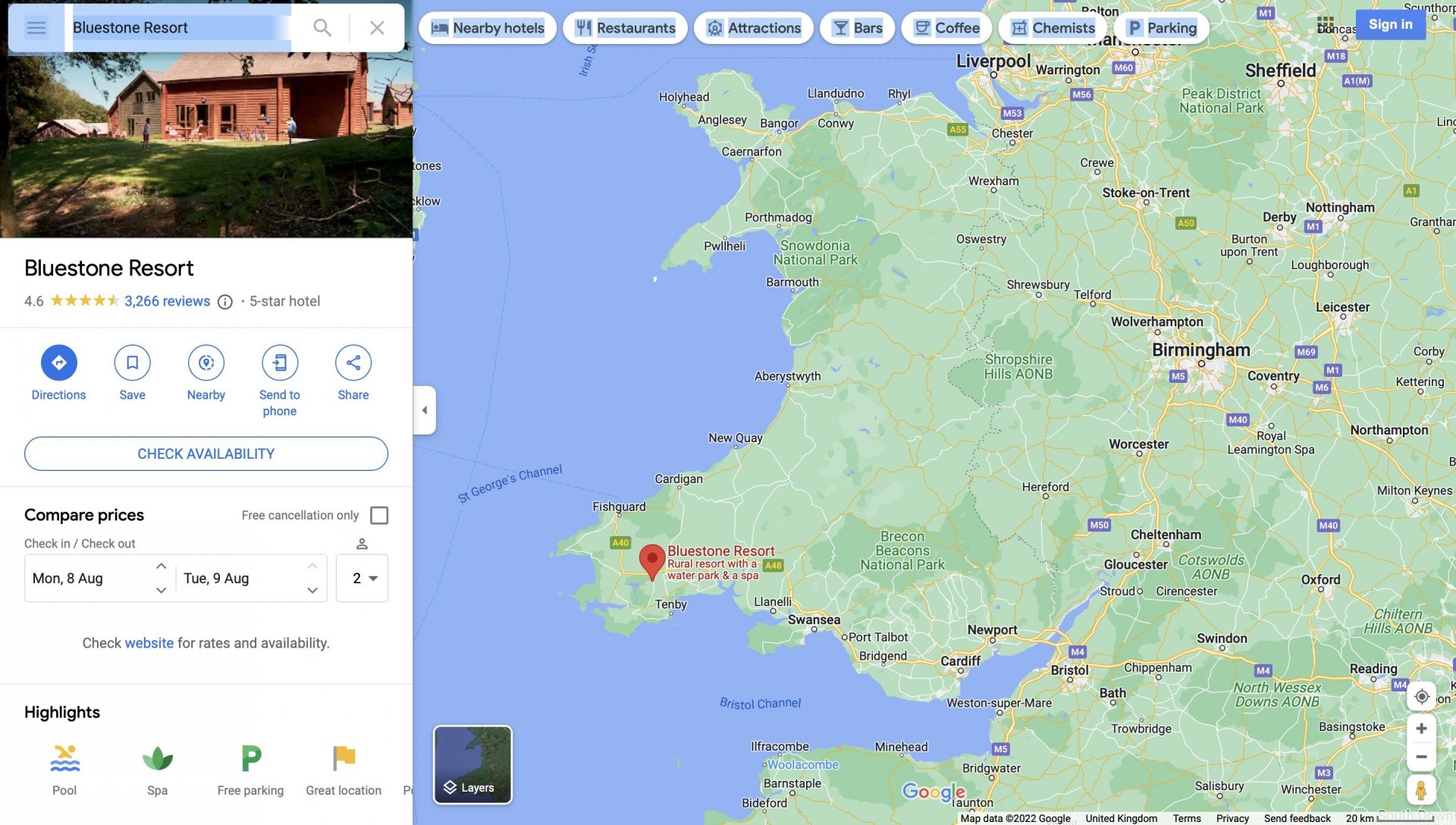Click the CHECK AVAILABILITY button
The height and width of the screenshot is (825, 1456).
point(206,453)
